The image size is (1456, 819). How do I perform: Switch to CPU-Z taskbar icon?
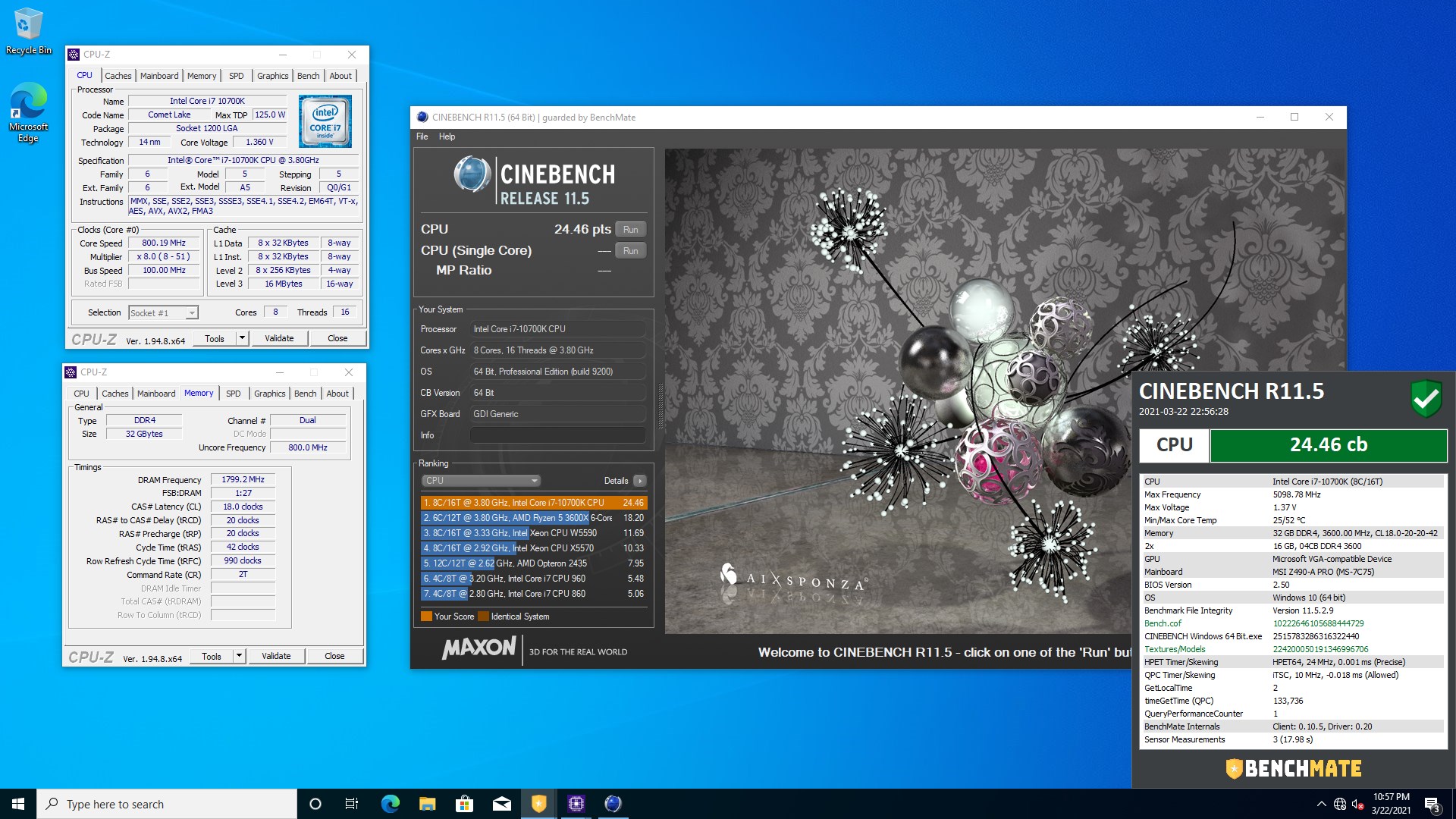pos(576,804)
